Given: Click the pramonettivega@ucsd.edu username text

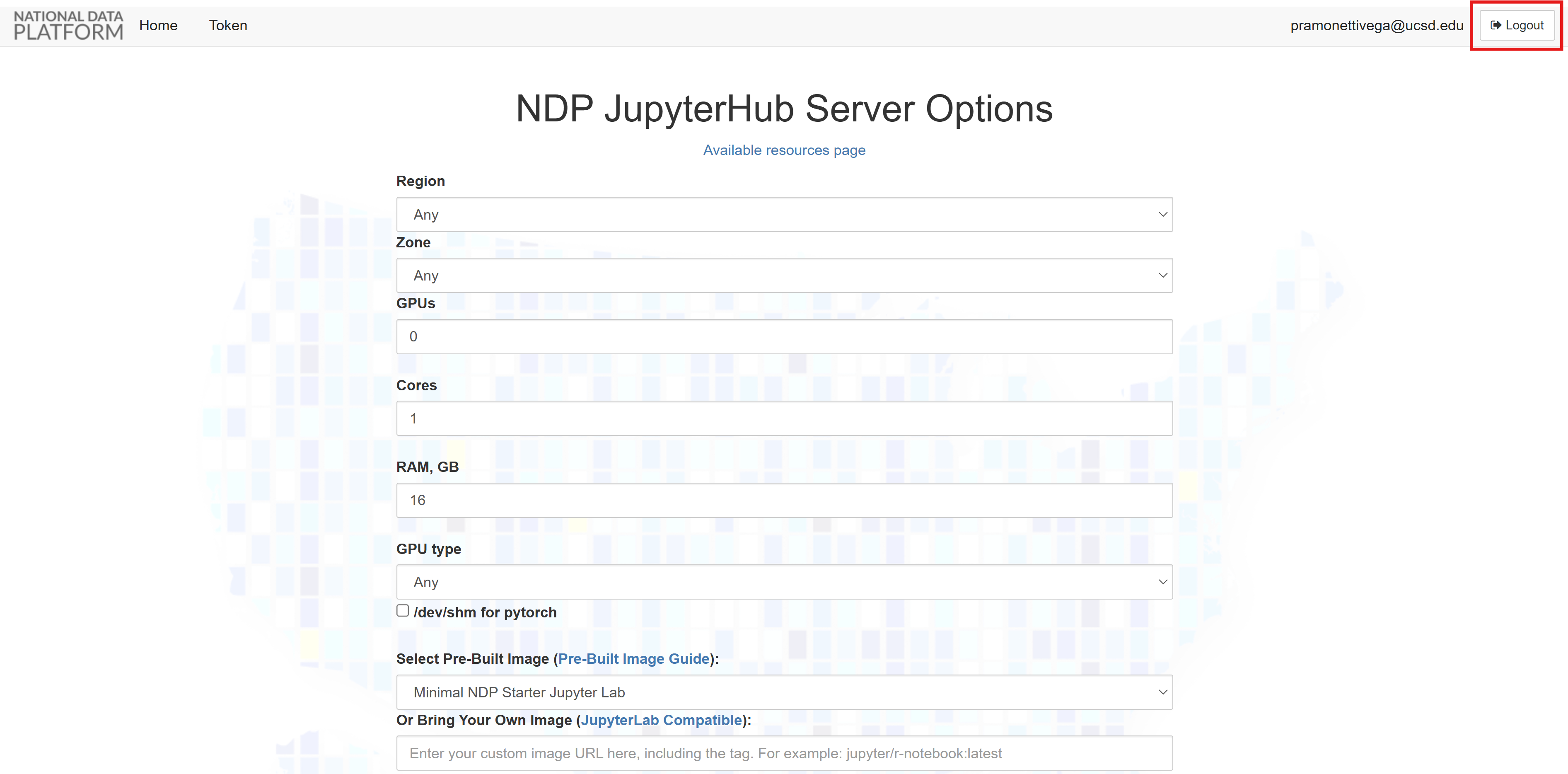Looking at the screenshot, I should (x=1377, y=26).
